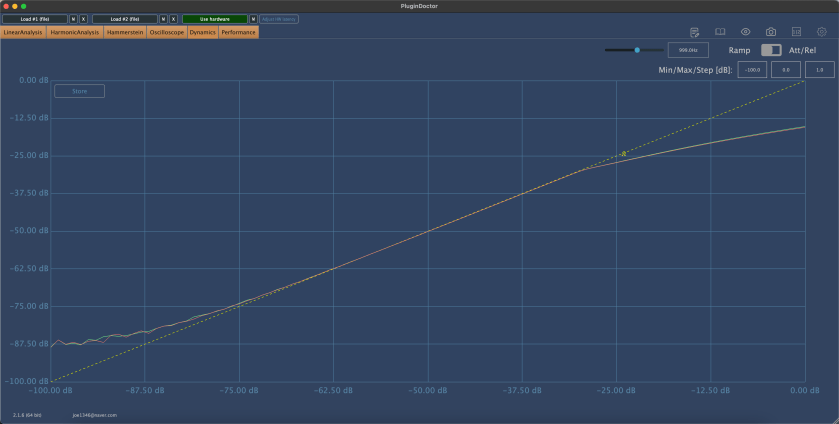Click the X button beside Load #1
This screenshot has height=424, width=839.
[x=83, y=19]
